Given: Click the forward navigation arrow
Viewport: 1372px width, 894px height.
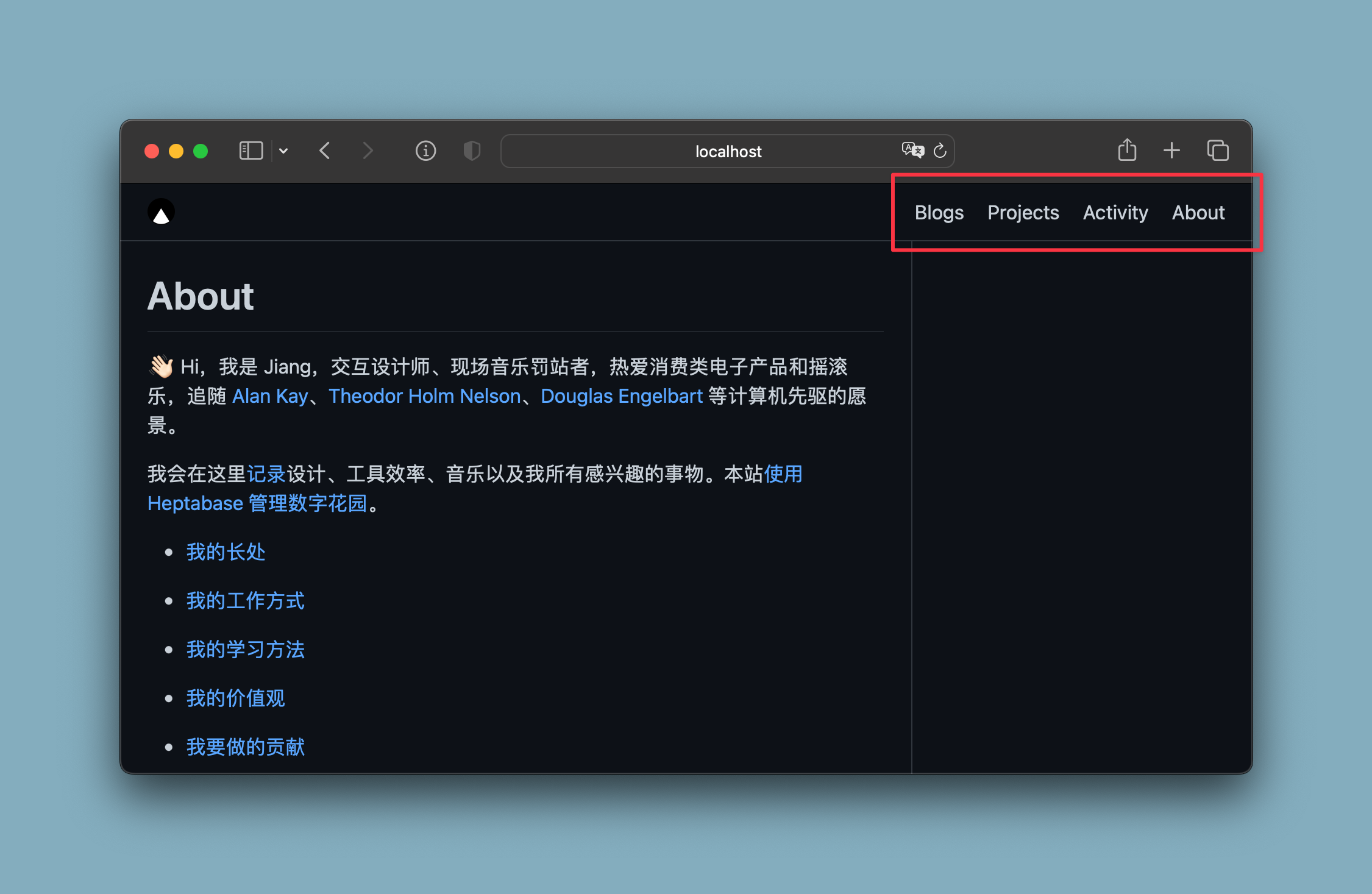Looking at the screenshot, I should click(x=368, y=151).
